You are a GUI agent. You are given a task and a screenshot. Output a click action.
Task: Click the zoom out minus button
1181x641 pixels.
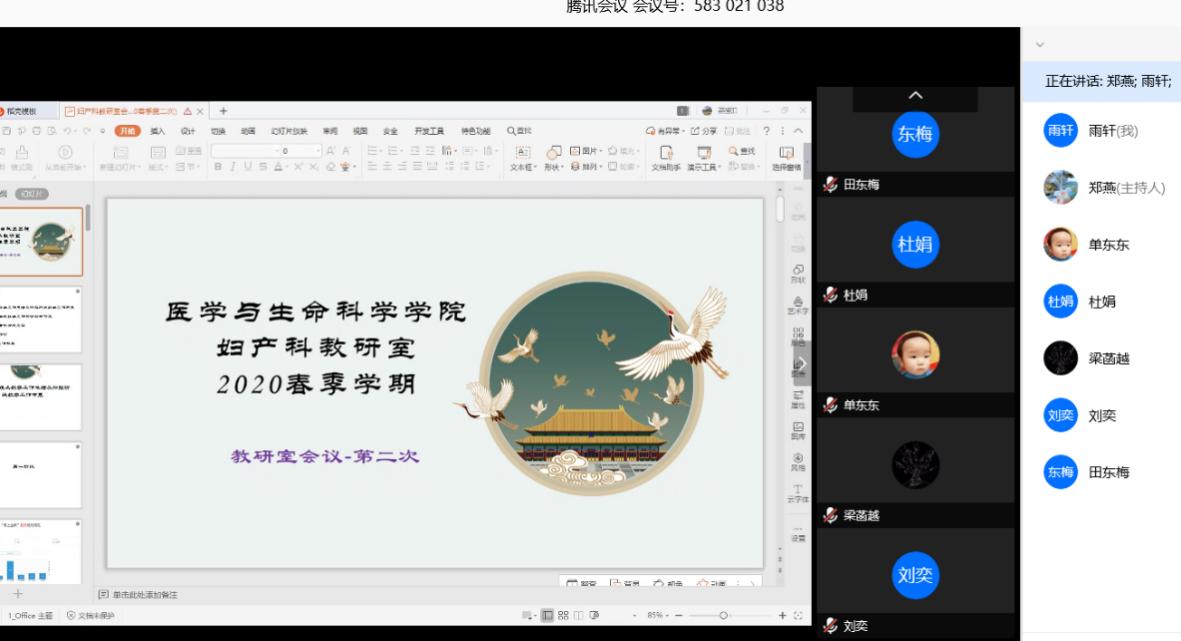679,615
